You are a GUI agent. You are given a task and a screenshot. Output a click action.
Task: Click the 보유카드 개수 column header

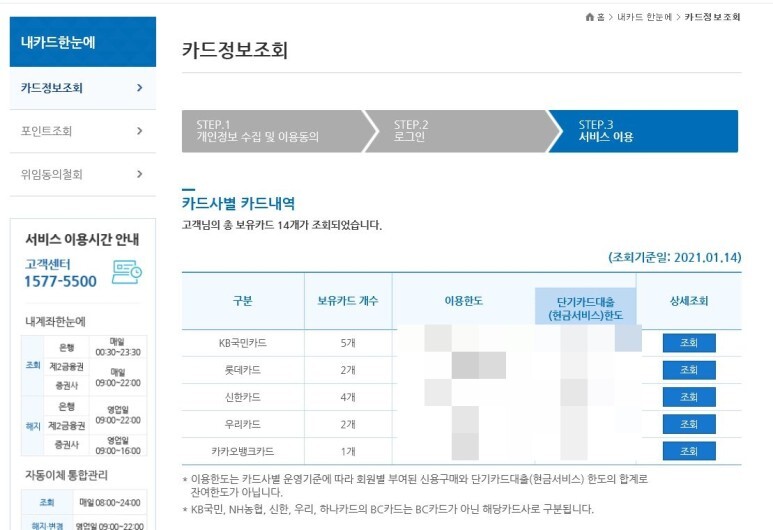348,301
